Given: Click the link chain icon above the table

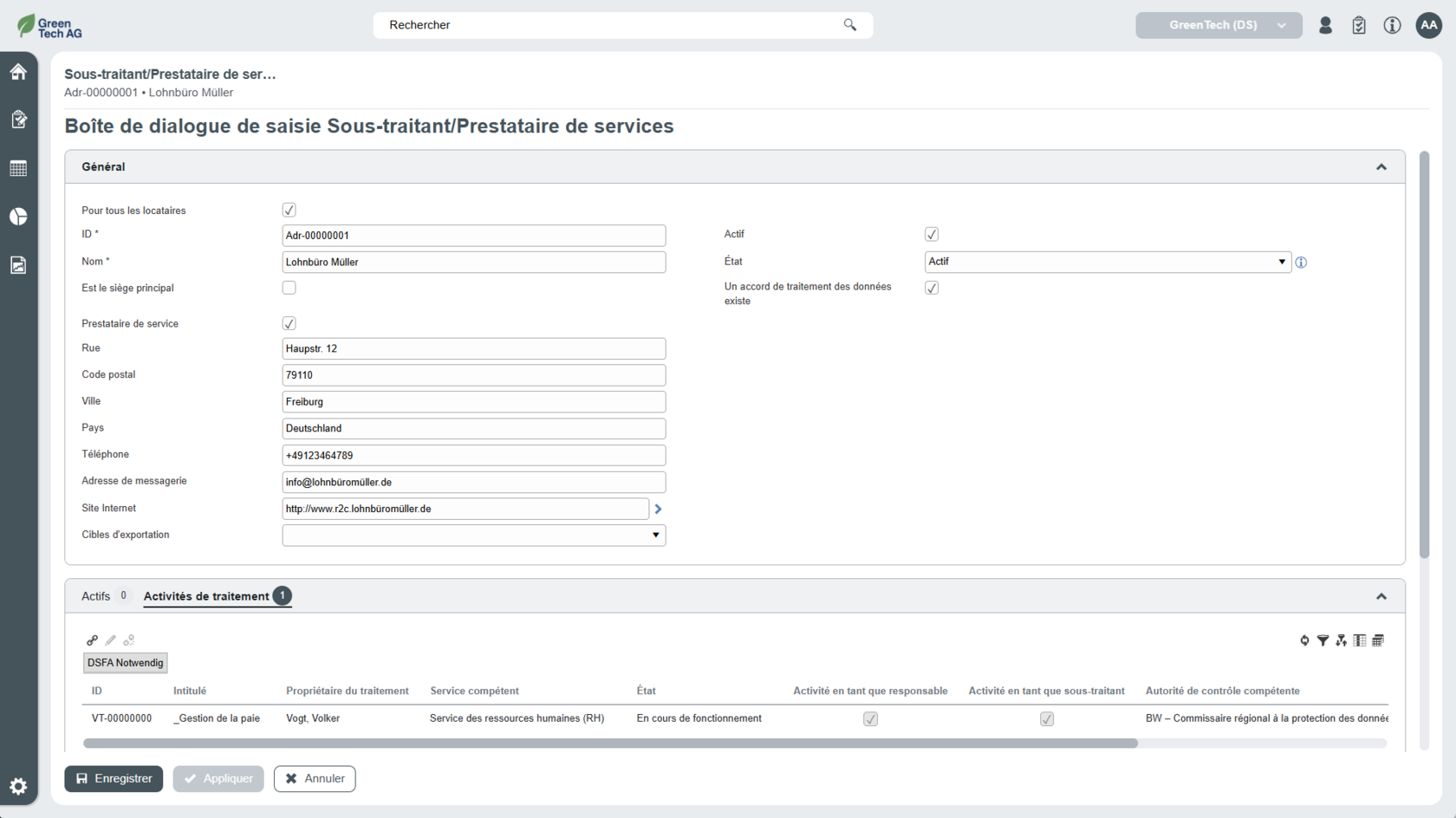Looking at the screenshot, I should (92, 640).
